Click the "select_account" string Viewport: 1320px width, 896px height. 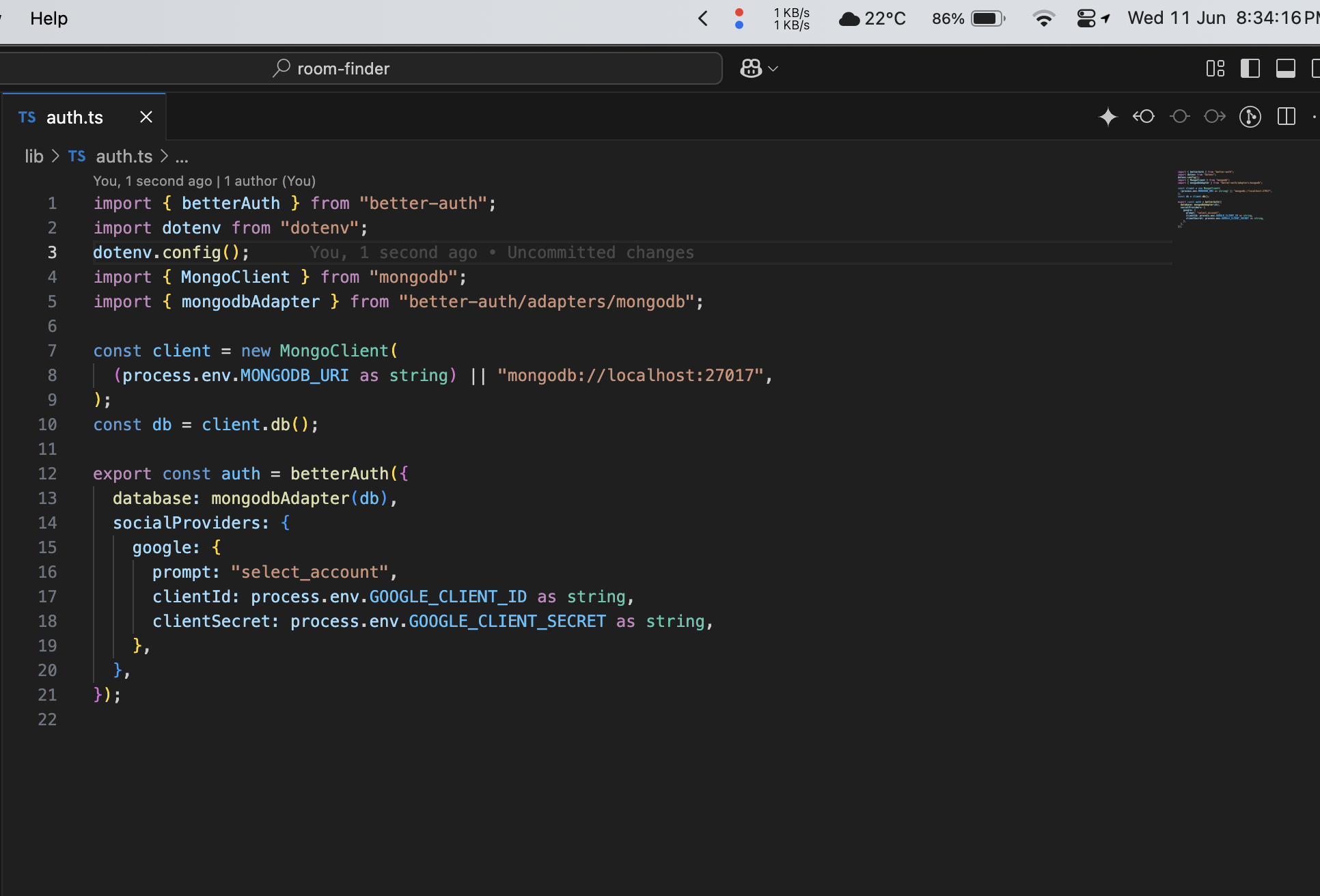[310, 572]
